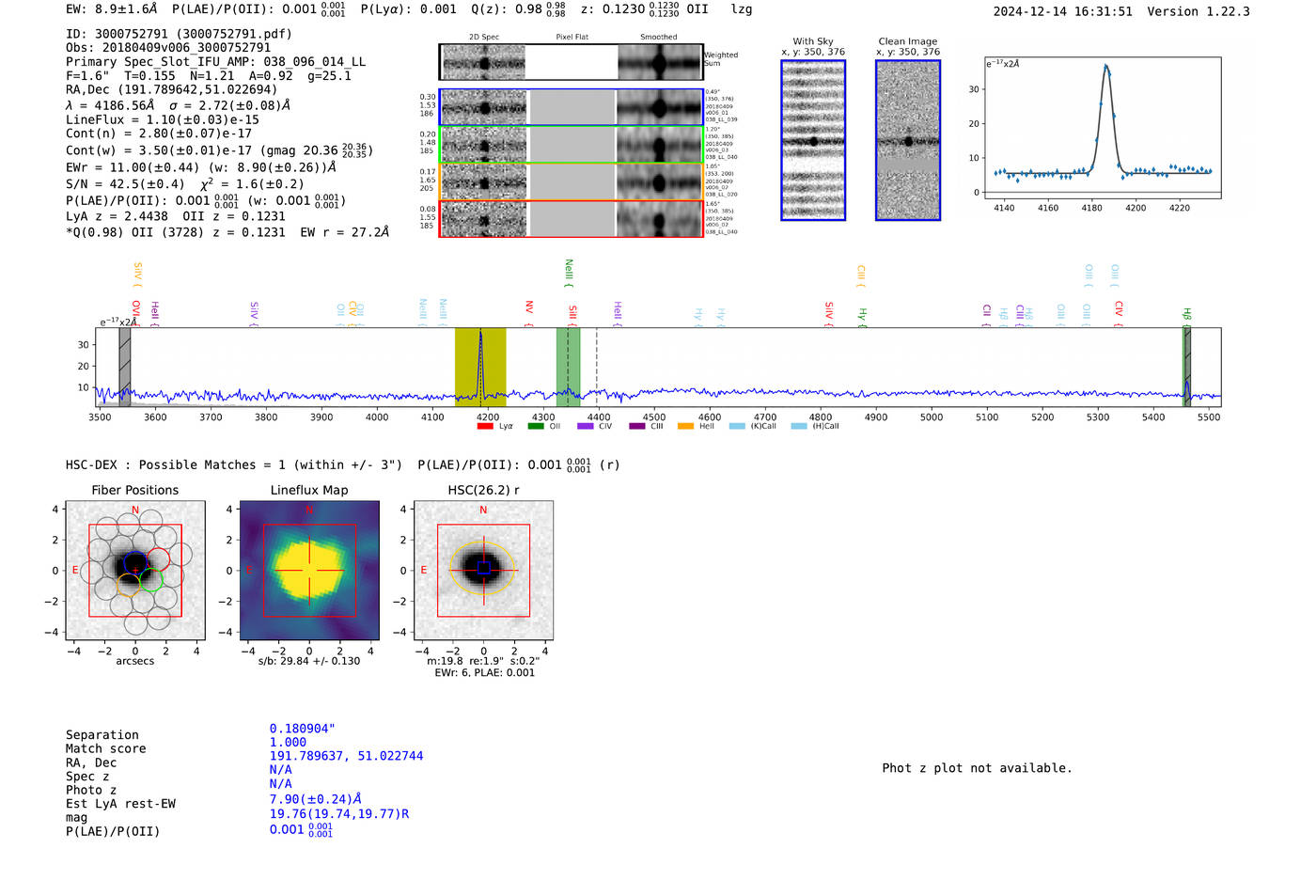
Task: Open the Lineflux Map panel
Action: click(309, 571)
